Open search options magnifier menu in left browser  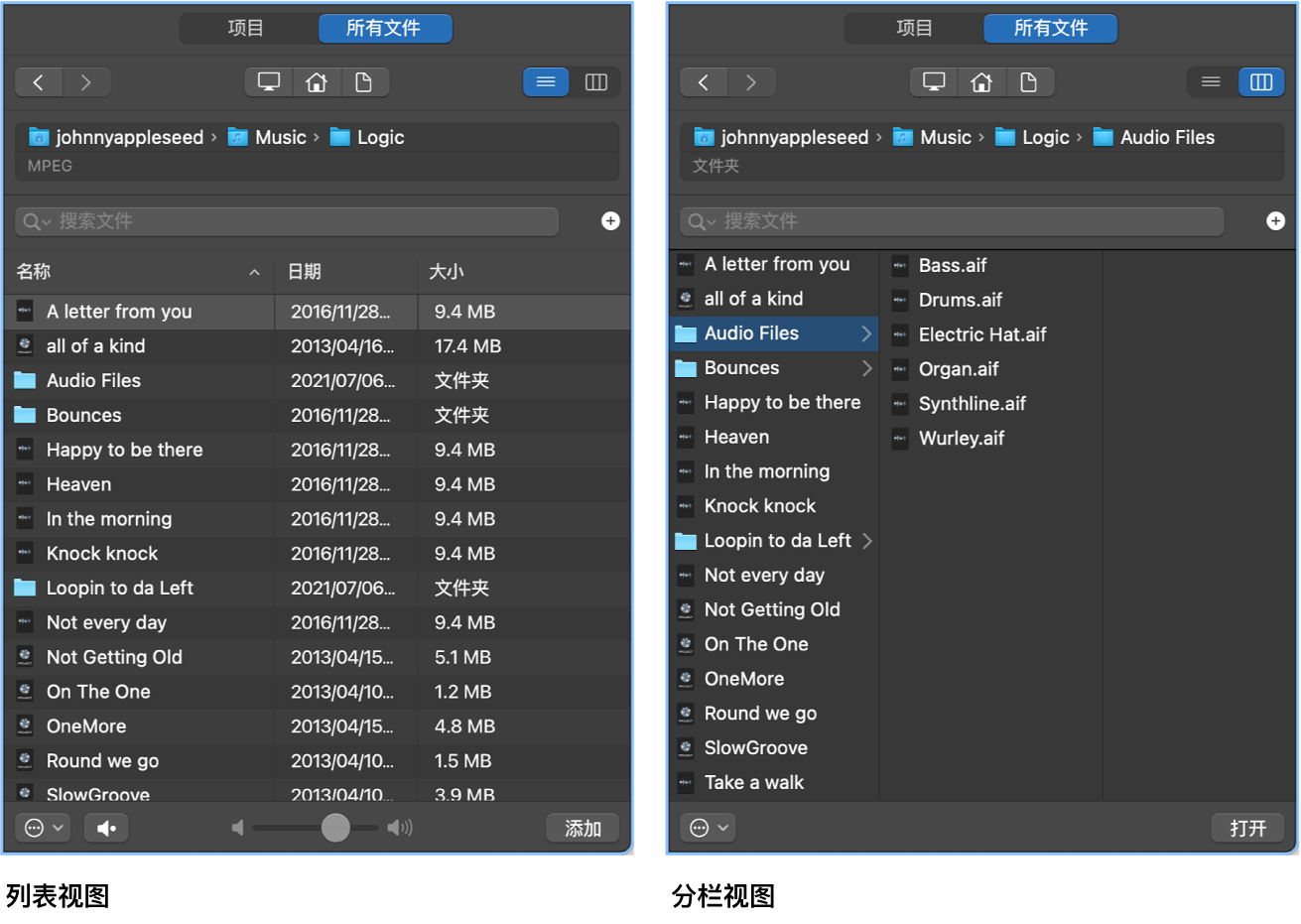click(37, 221)
